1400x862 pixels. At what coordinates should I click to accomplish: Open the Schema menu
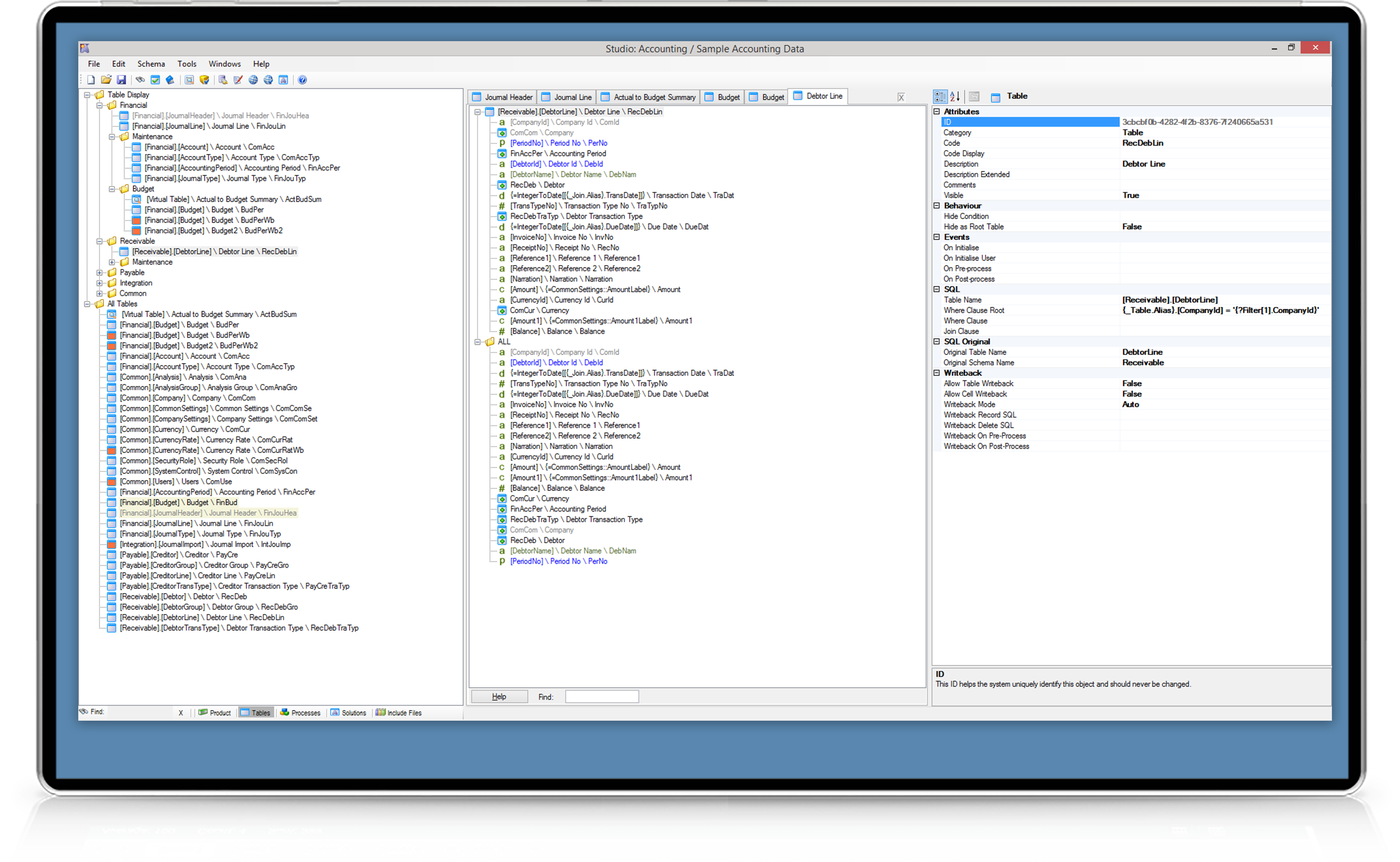point(151,64)
